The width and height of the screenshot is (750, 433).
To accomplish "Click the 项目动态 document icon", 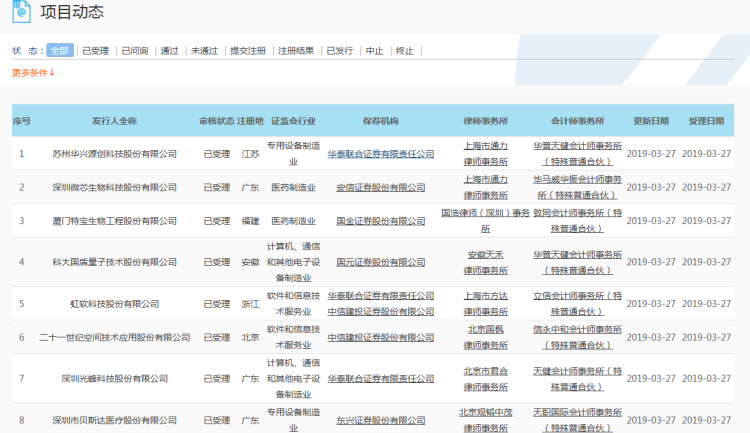I will coord(21,13).
